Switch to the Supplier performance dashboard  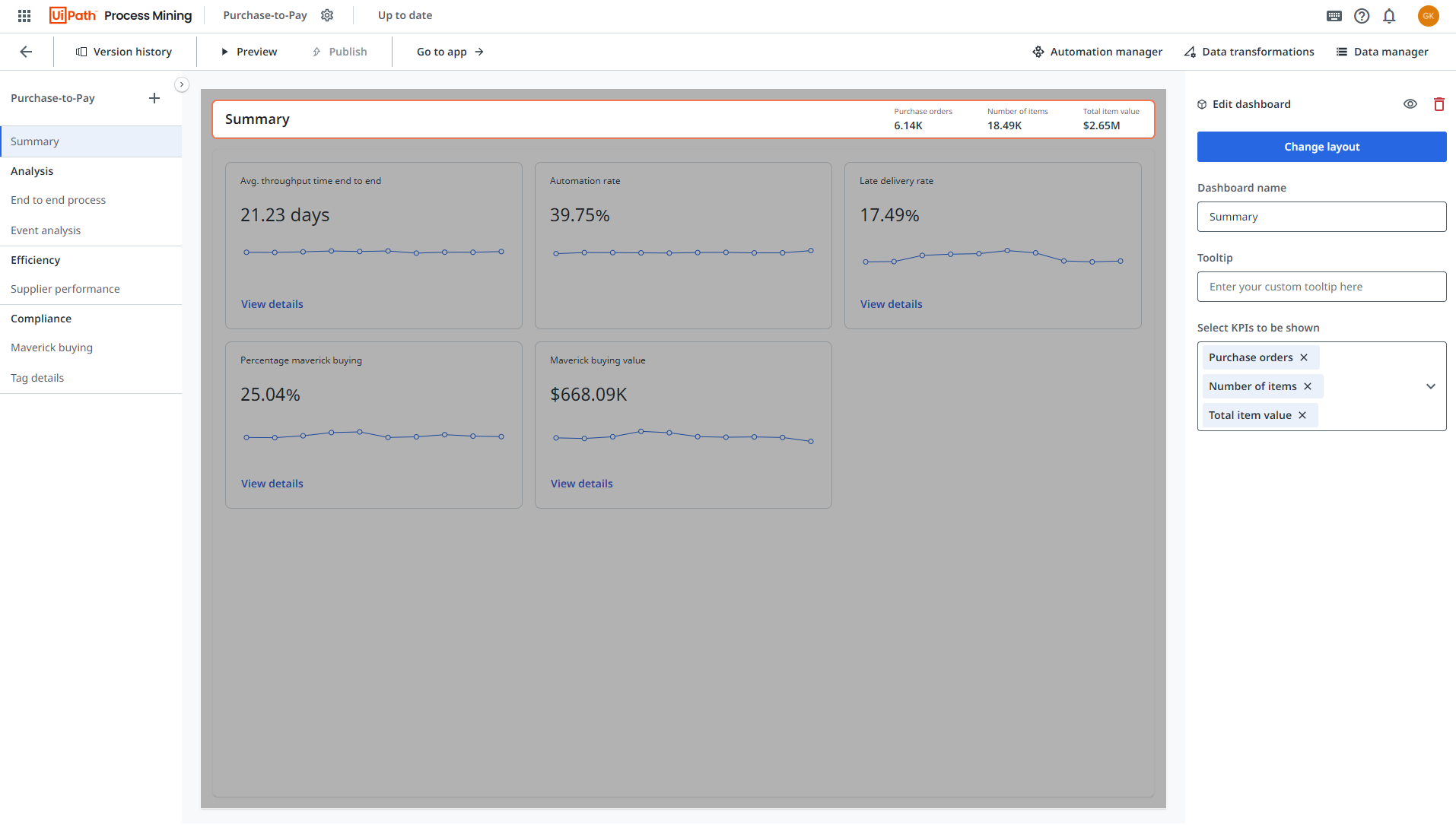pos(65,289)
